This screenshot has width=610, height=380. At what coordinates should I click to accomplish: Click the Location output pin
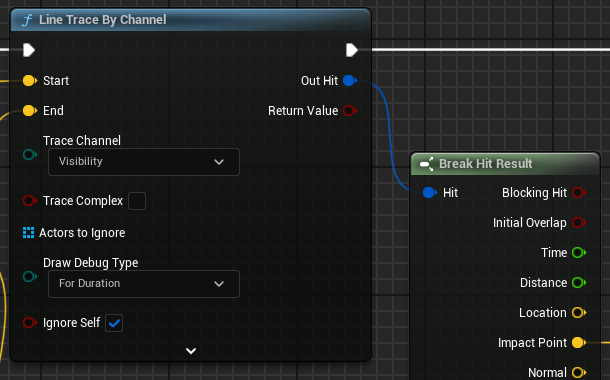point(579,312)
